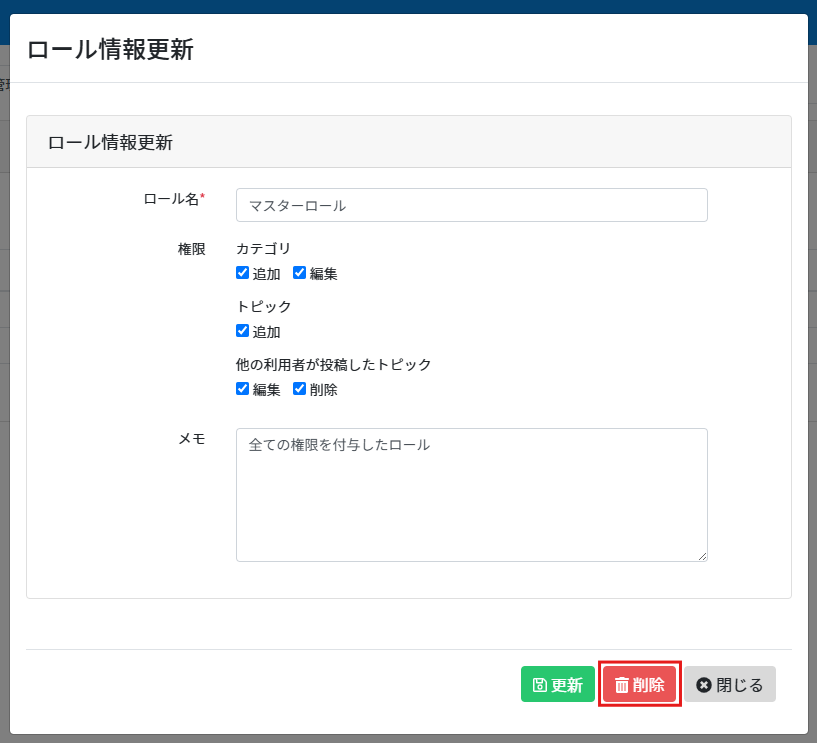The width and height of the screenshot is (817, 743).
Task: Toggle 編集 checkbox under 他の利用者が投稿したトピック
Action: pos(242,389)
